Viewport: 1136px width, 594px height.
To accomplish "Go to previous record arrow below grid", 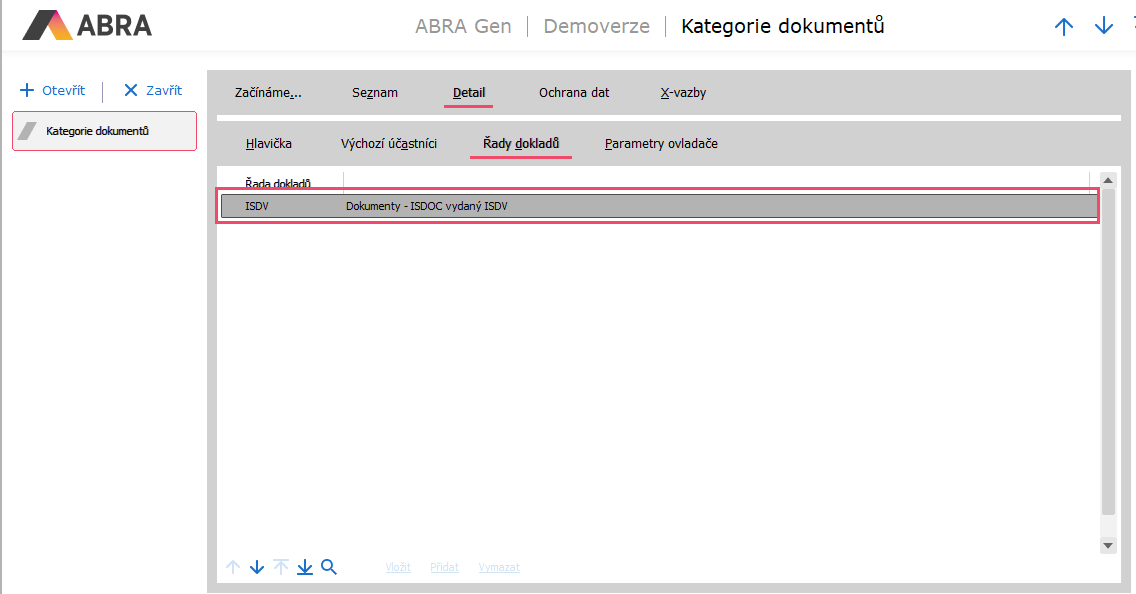I will (x=233, y=567).
